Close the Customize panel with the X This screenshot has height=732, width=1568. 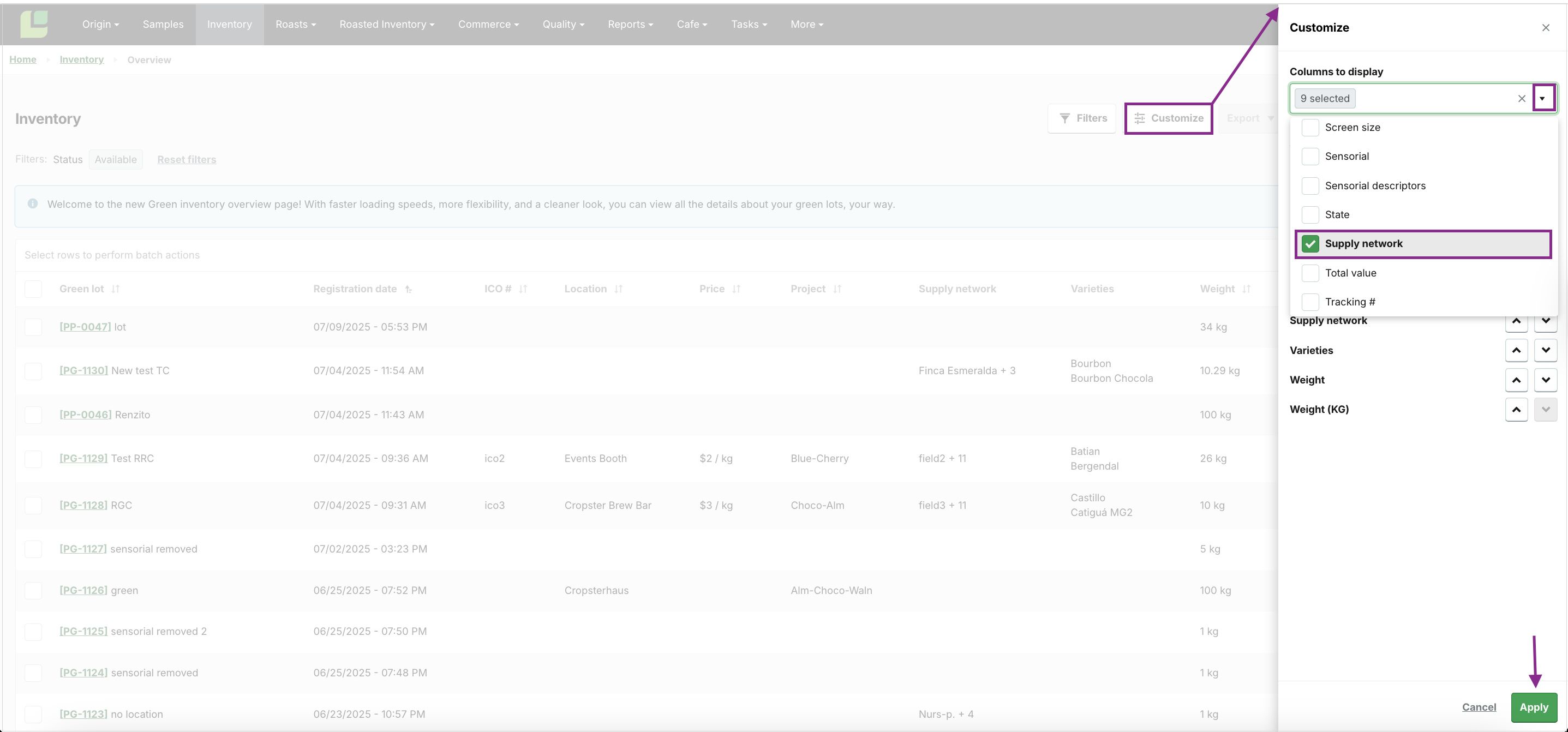point(1546,27)
